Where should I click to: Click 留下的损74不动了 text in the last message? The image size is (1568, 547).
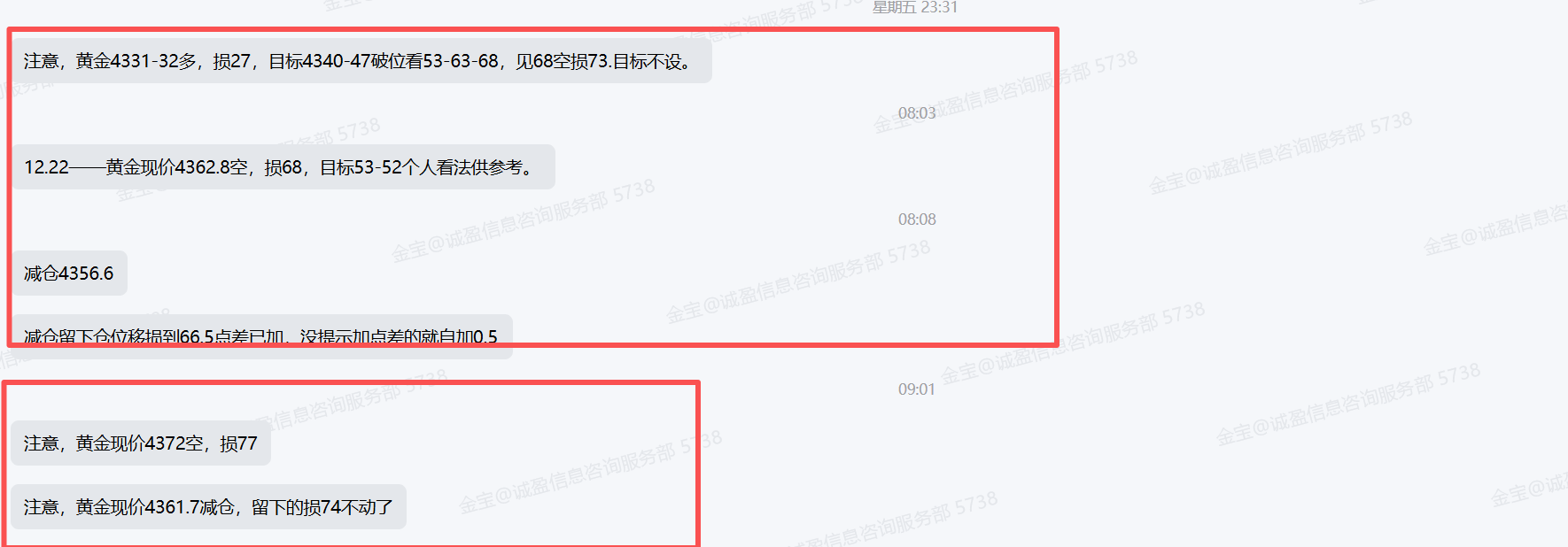[322, 507]
